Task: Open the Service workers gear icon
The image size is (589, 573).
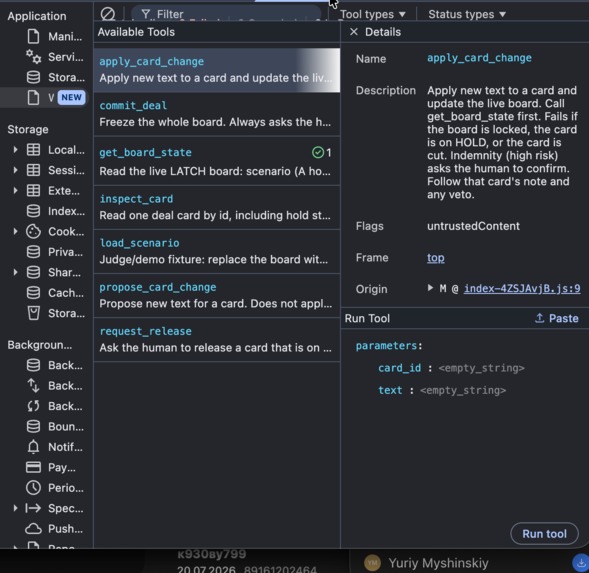Action: [33, 57]
